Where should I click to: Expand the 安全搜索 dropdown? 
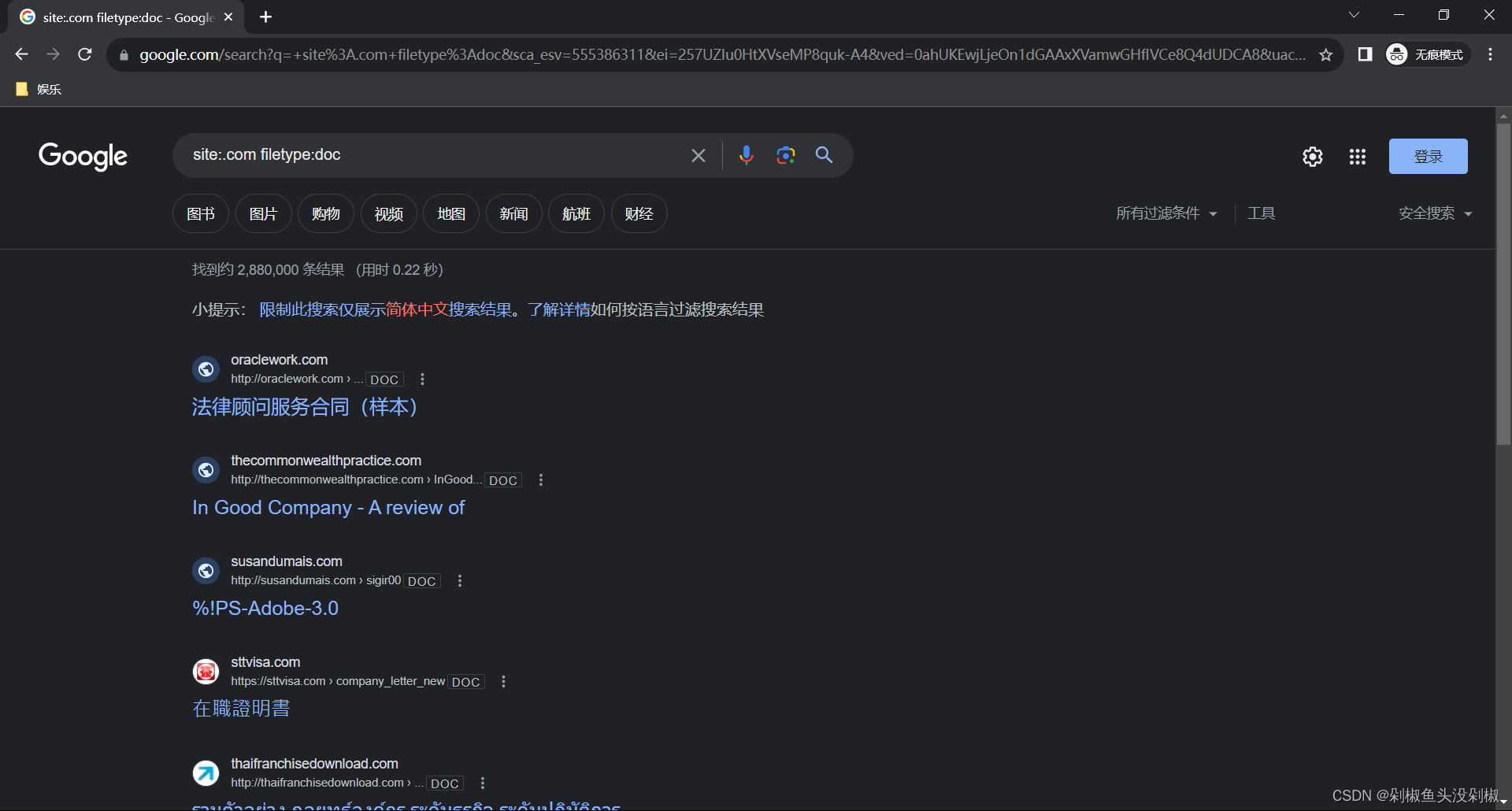[x=1435, y=213]
